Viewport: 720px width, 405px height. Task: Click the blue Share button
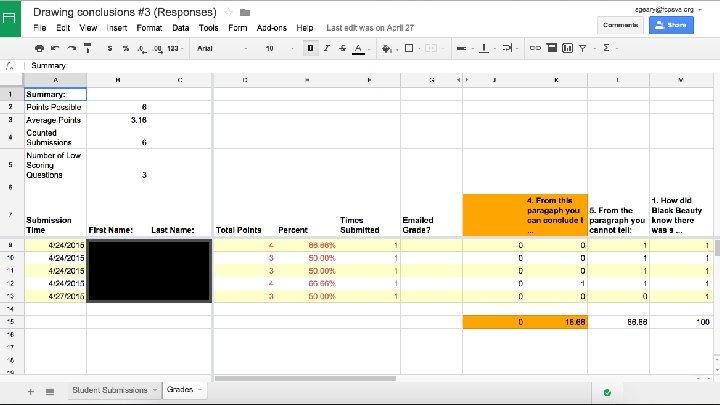point(671,25)
